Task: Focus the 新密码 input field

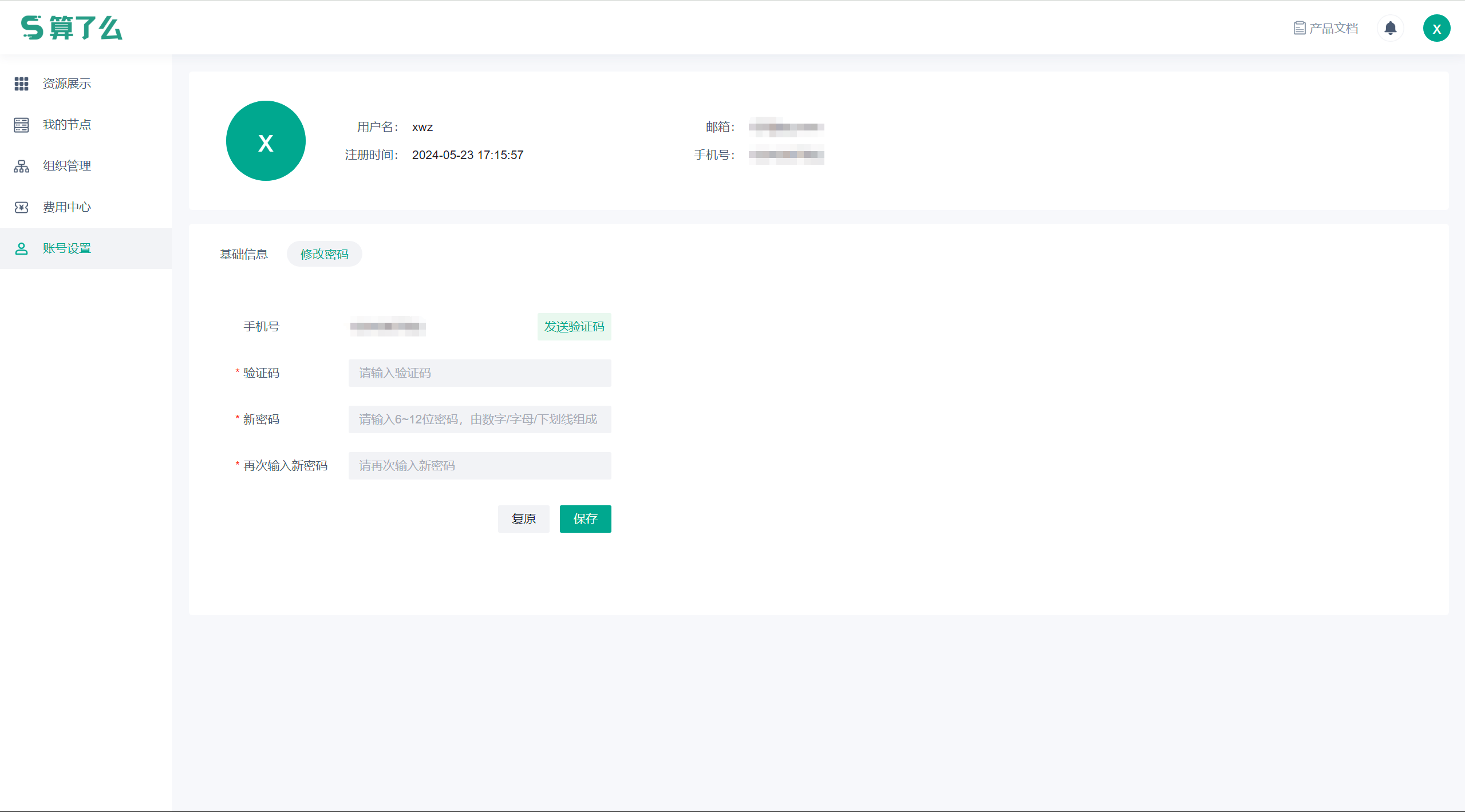Action: coord(479,419)
